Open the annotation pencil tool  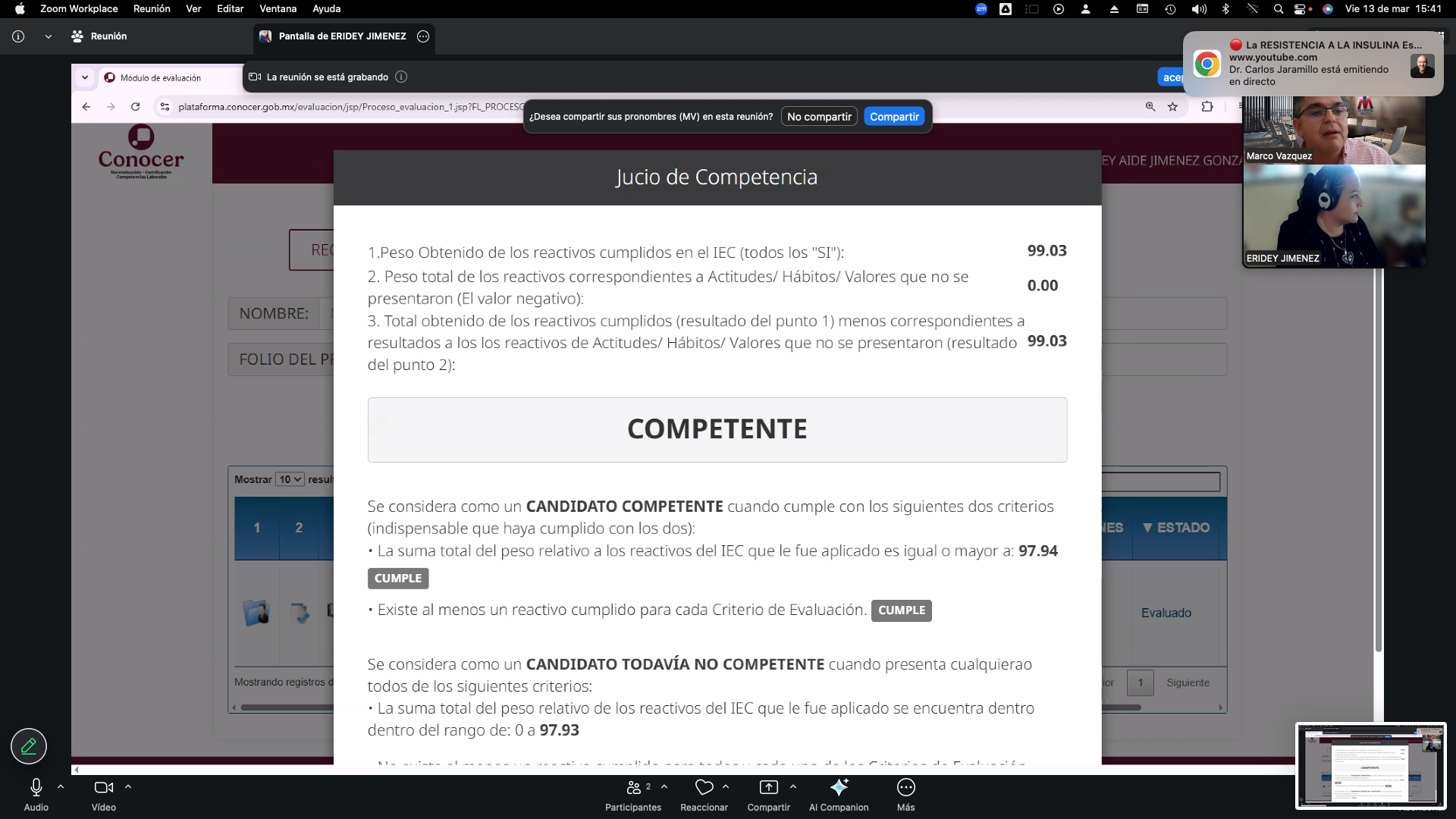29,746
